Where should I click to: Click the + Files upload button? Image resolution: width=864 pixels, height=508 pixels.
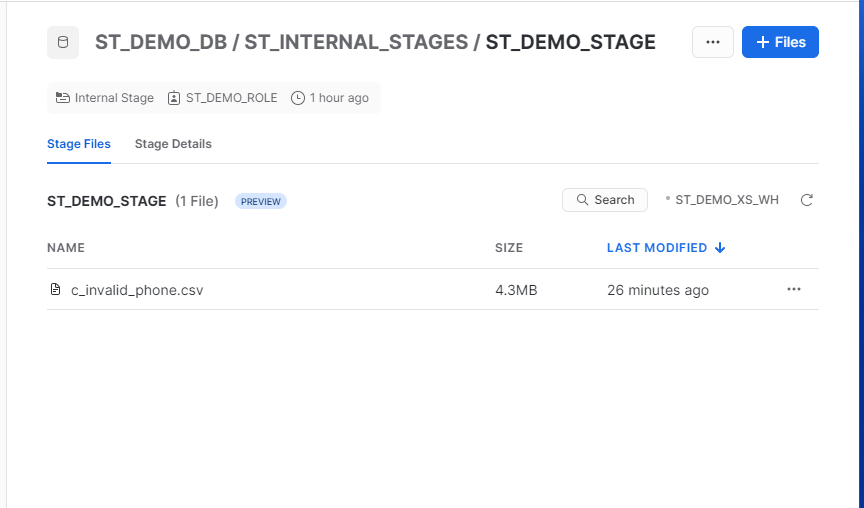click(x=780, y=42)
